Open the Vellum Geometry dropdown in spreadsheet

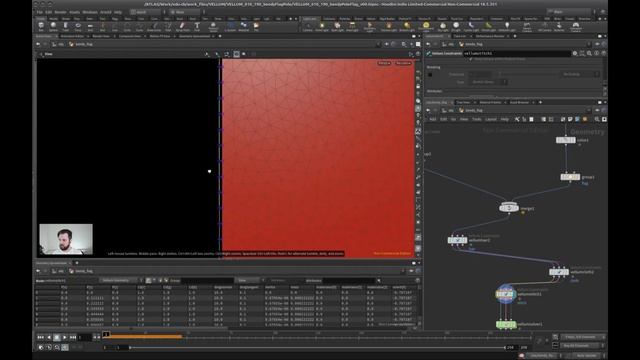tap(121, 280)
